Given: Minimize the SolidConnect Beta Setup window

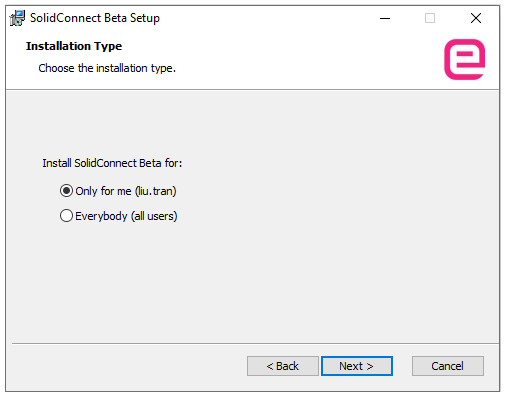Looking at the screenshot, I should tap(385, 18).
